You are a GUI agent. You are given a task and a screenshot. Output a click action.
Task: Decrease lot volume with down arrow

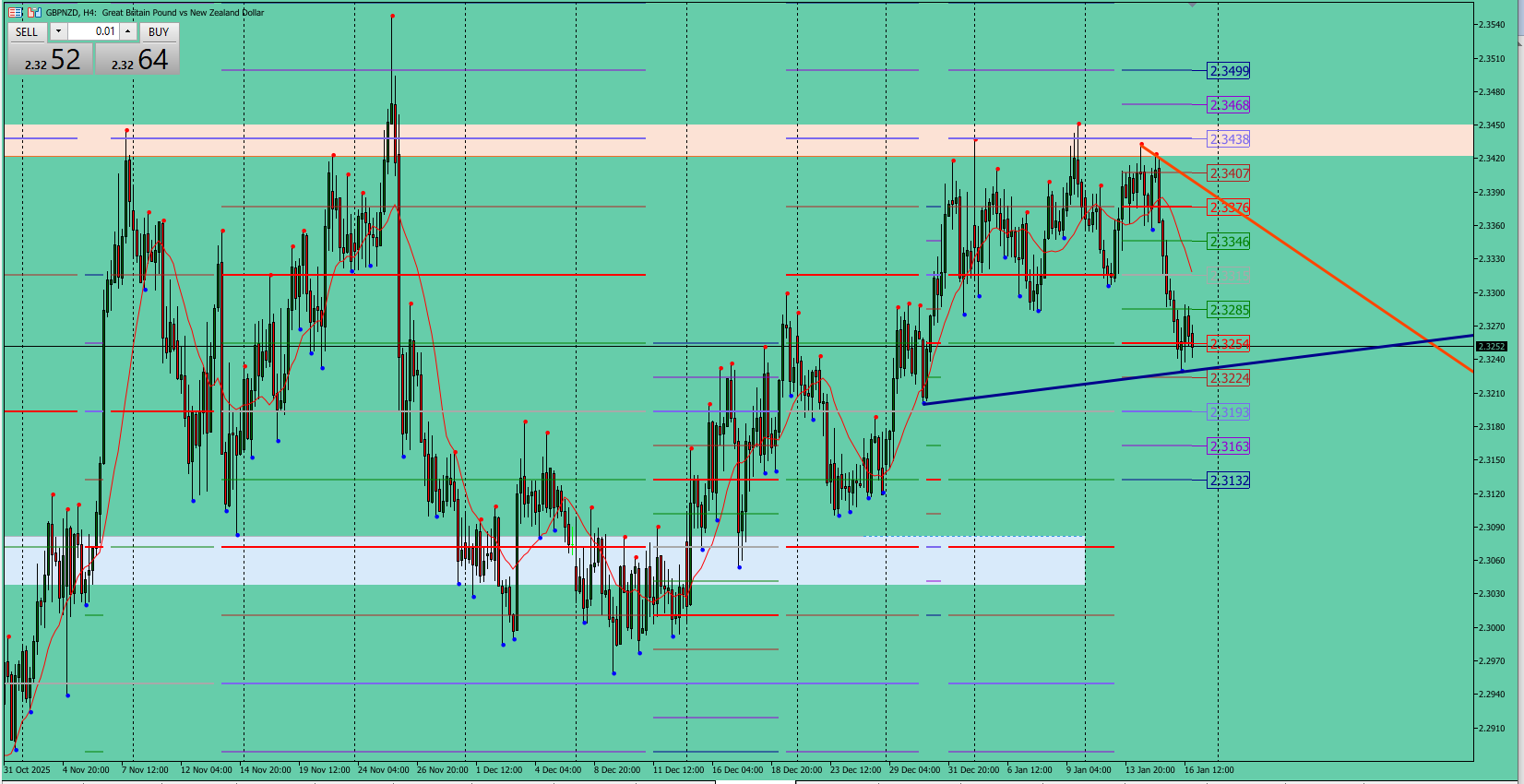[x=58, y=31]
